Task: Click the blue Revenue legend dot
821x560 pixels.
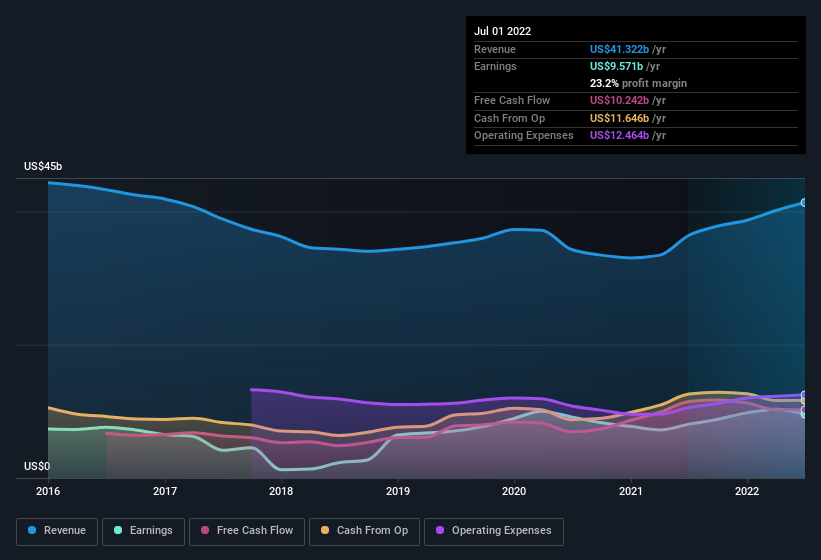Action: (32, 531)
